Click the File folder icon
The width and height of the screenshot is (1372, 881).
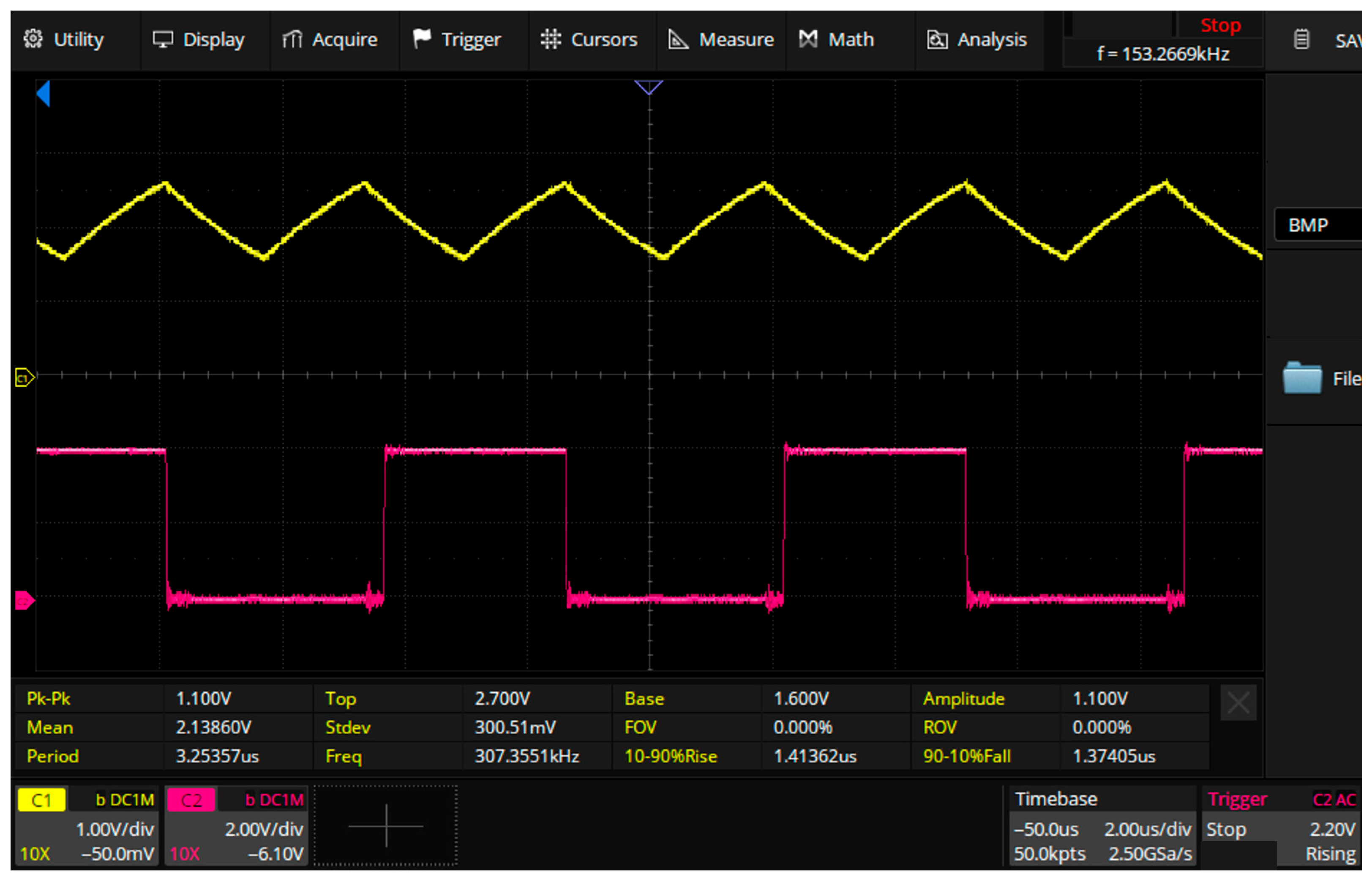click(1302, 378)
